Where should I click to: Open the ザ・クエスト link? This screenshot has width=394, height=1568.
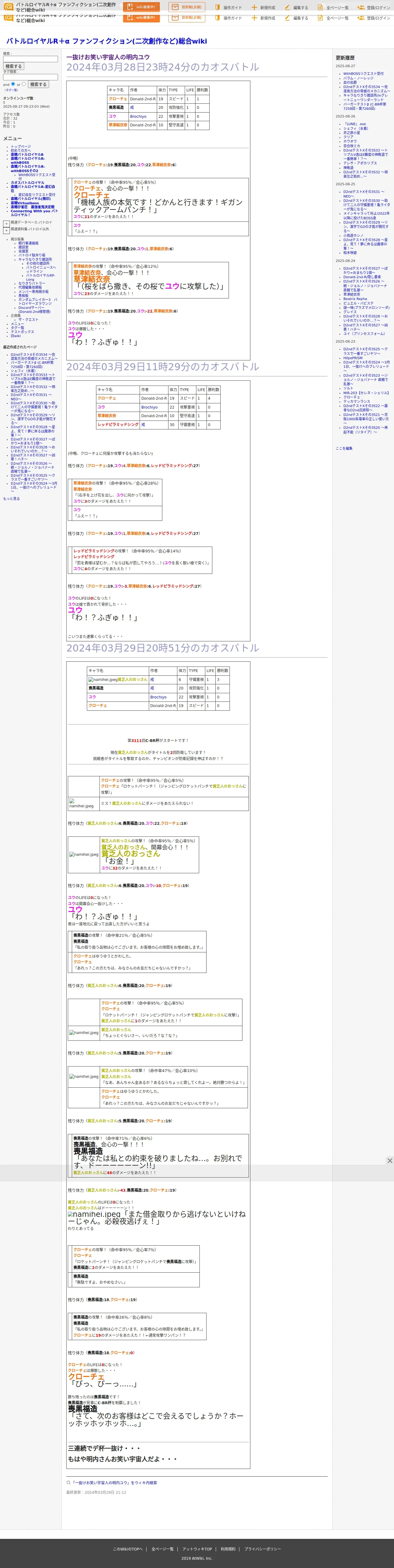(x=28, y=320)
